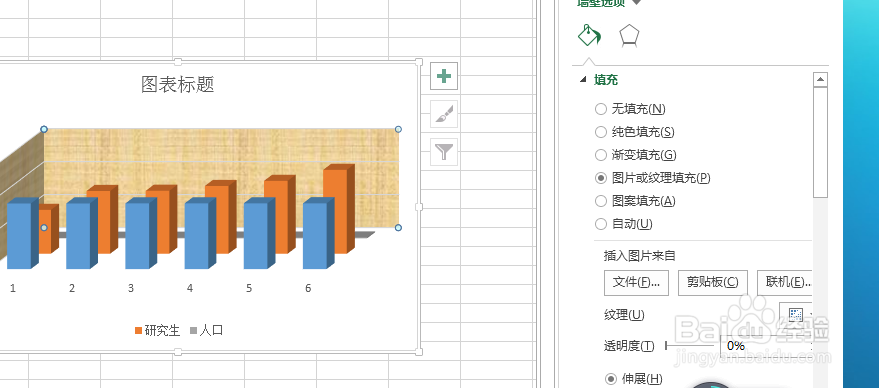
Task: Open the Chart Filters funnel button
Action: (x=444, y=152)
